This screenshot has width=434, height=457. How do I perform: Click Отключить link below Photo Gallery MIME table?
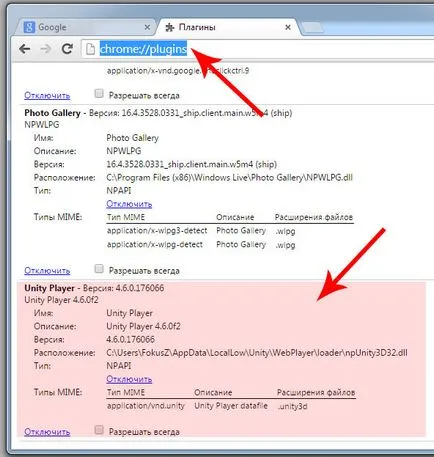47,271
